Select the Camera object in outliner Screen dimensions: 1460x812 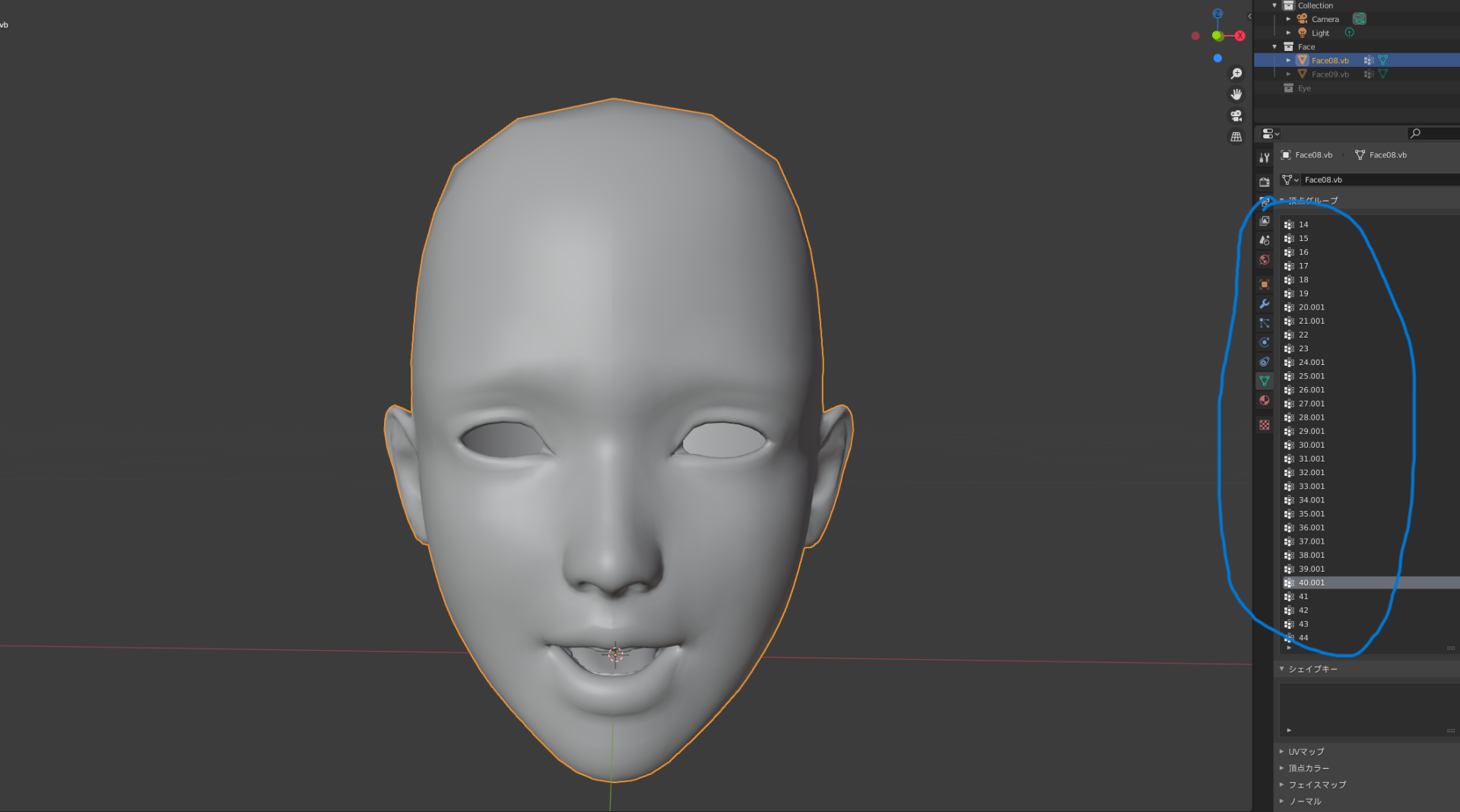tap(1325, 19)
